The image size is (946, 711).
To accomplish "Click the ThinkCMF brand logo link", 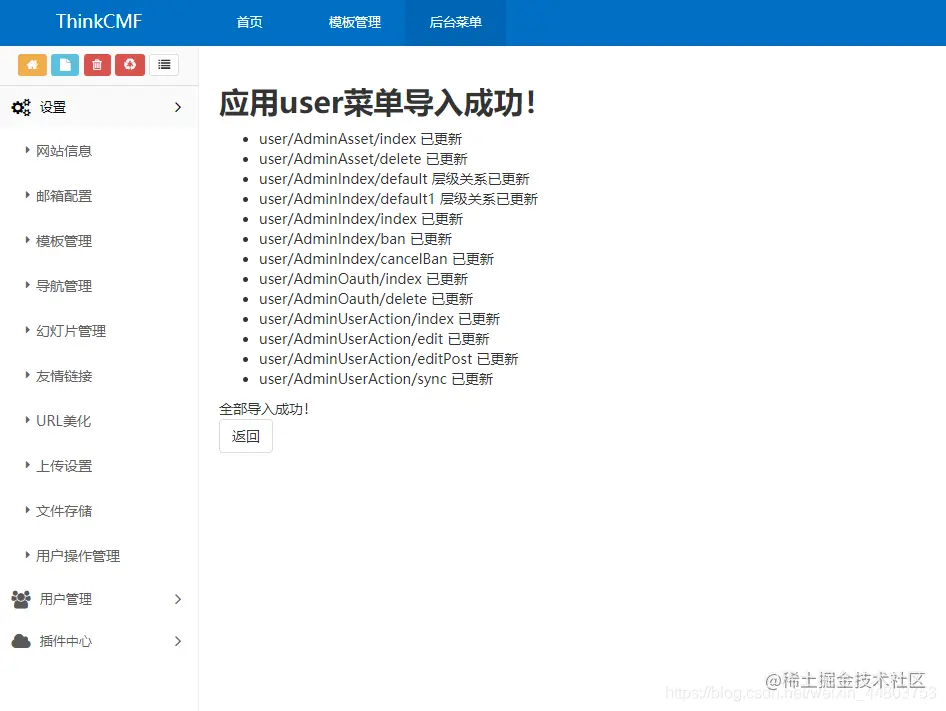I will pyautogui.click(x=99, y=21).
